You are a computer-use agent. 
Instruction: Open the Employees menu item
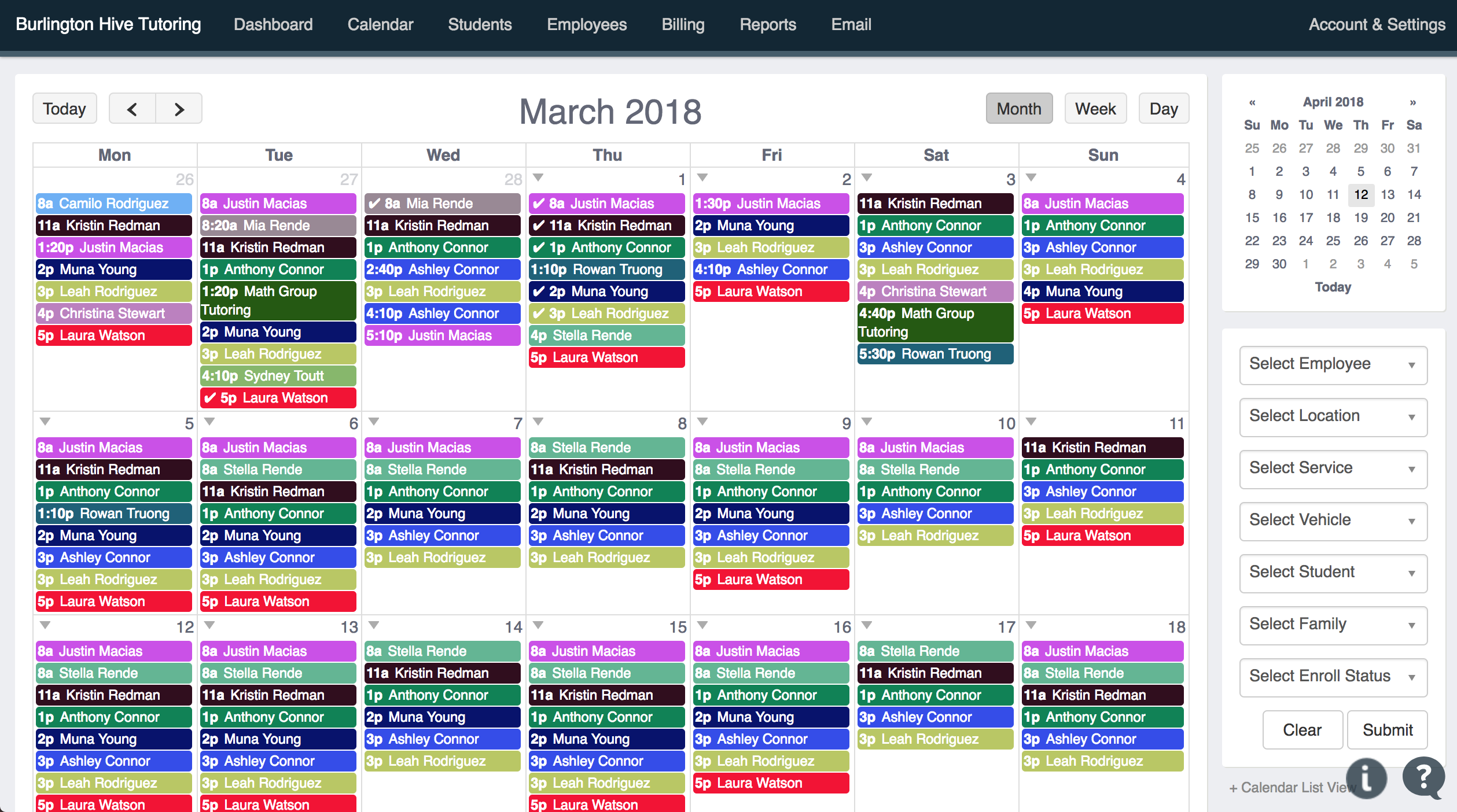pyautogui.click(x=587, y=24)
